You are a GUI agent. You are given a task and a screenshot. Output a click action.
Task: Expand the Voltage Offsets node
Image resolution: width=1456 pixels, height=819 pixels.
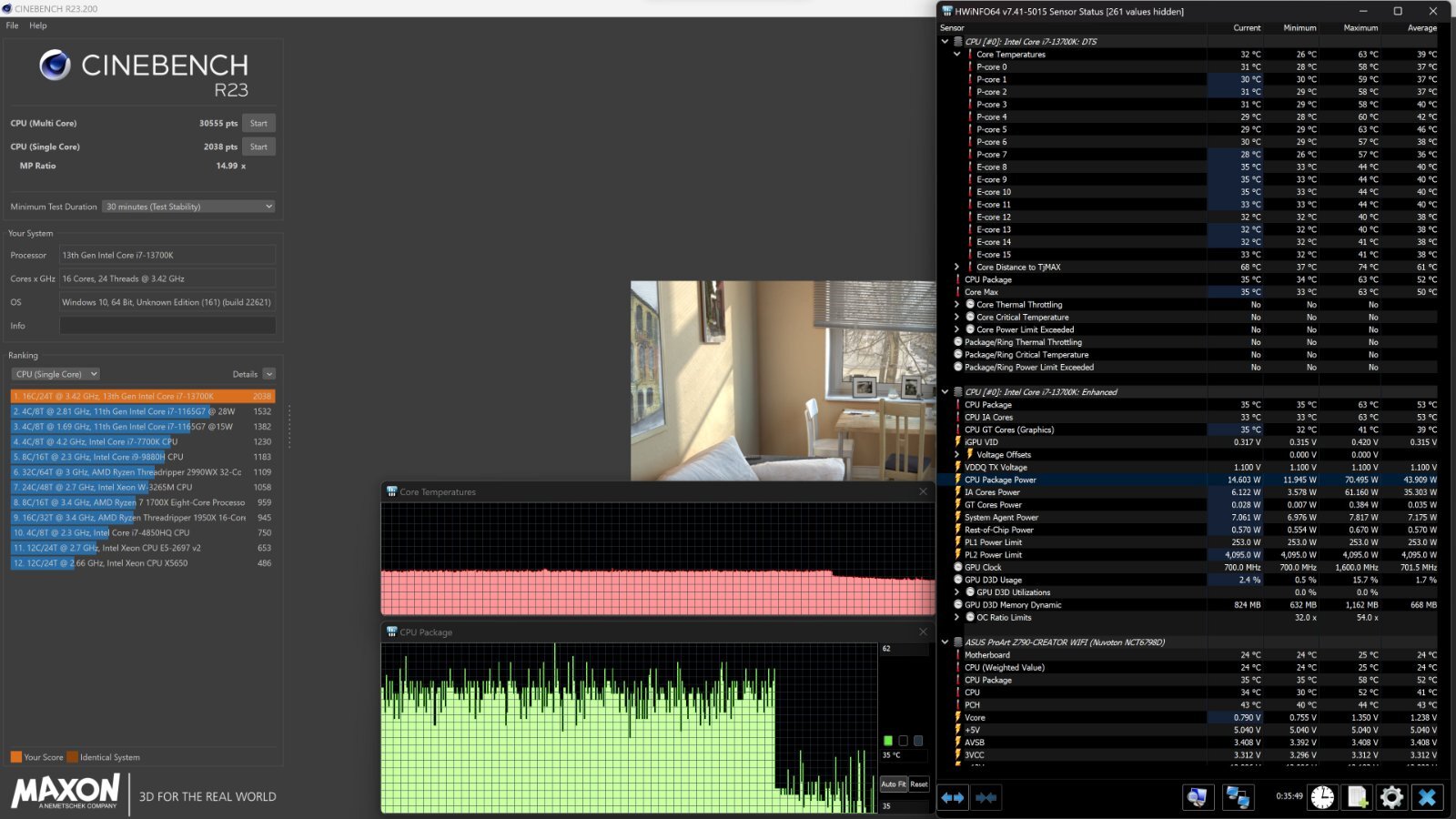pyautogui.click(x=957, y=454)
